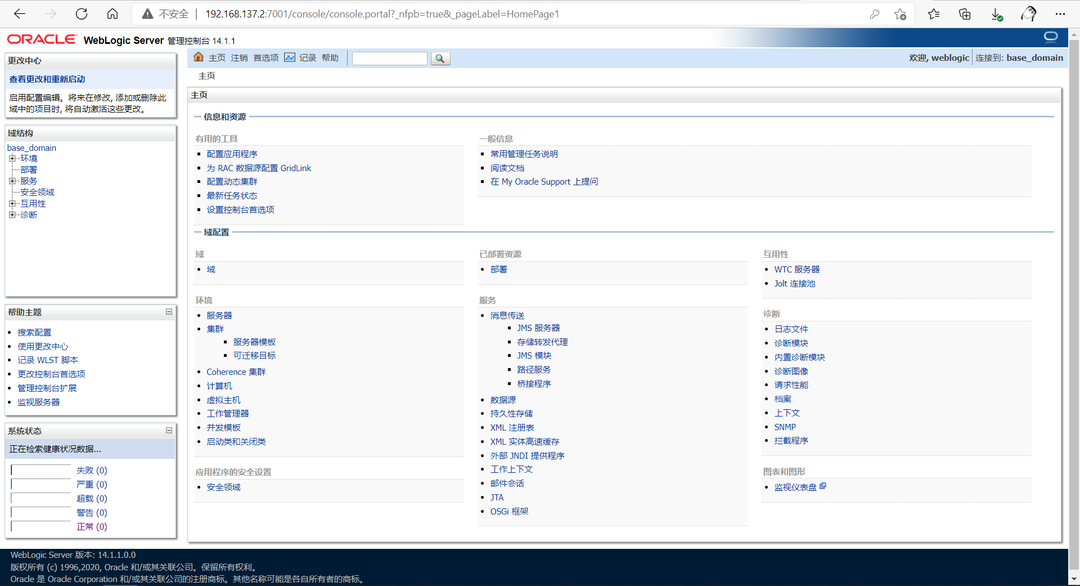
Task: Click the record picture icon beside 记录
Action: [290, 57]
